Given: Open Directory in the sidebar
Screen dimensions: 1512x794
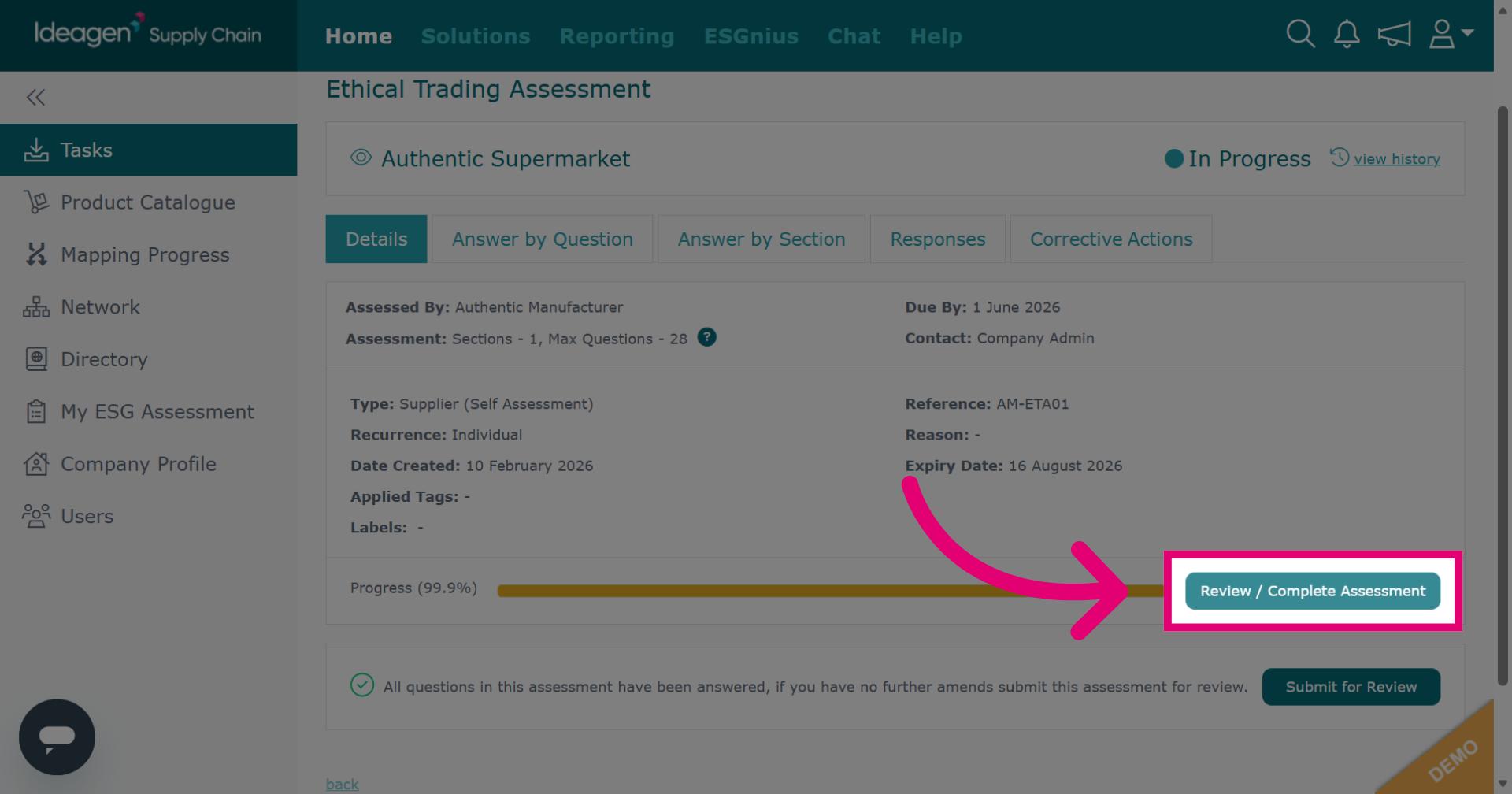Looking at the screenshot, I should point(148,359).
